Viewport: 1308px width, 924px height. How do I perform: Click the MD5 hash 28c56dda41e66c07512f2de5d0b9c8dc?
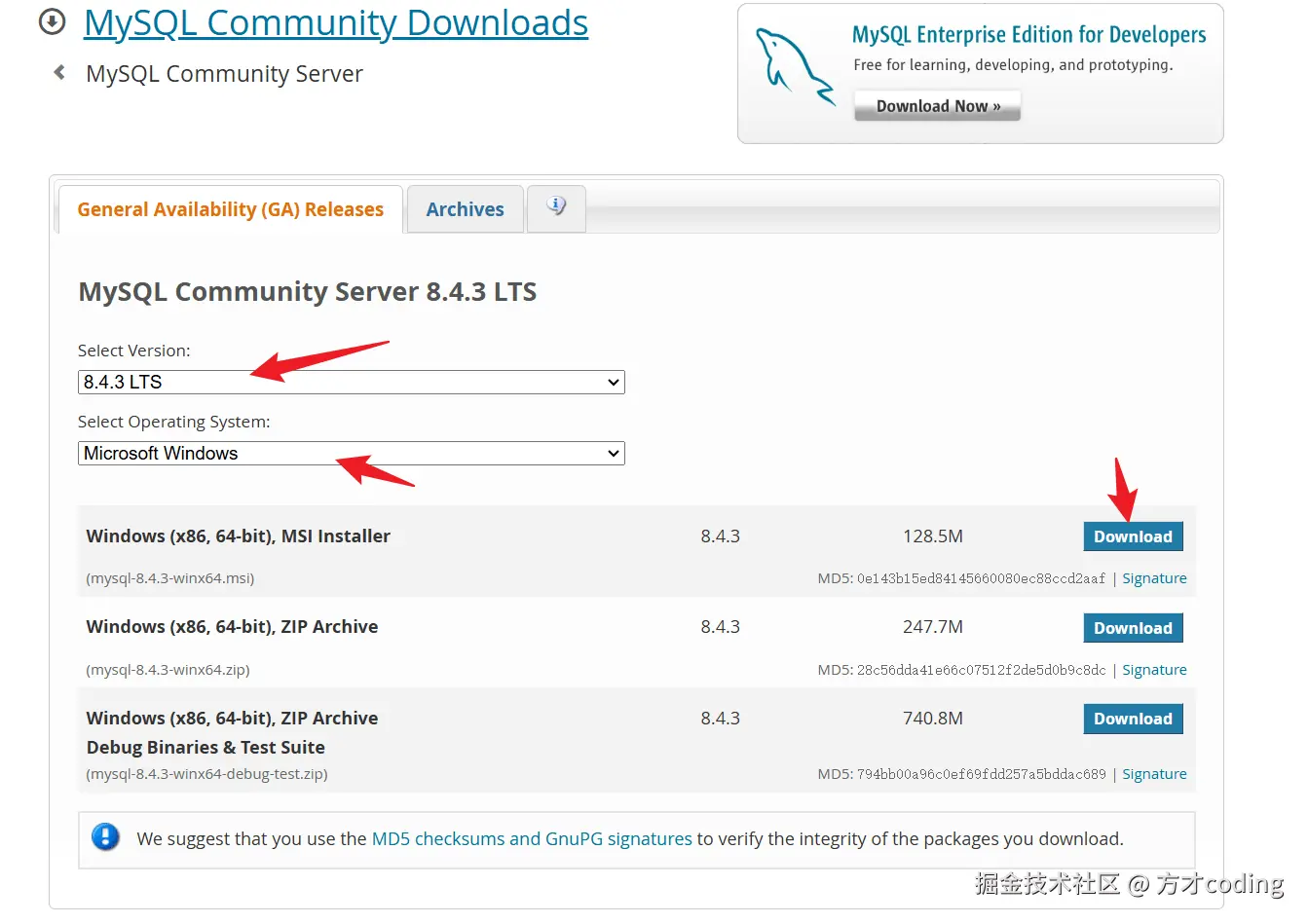981,670
